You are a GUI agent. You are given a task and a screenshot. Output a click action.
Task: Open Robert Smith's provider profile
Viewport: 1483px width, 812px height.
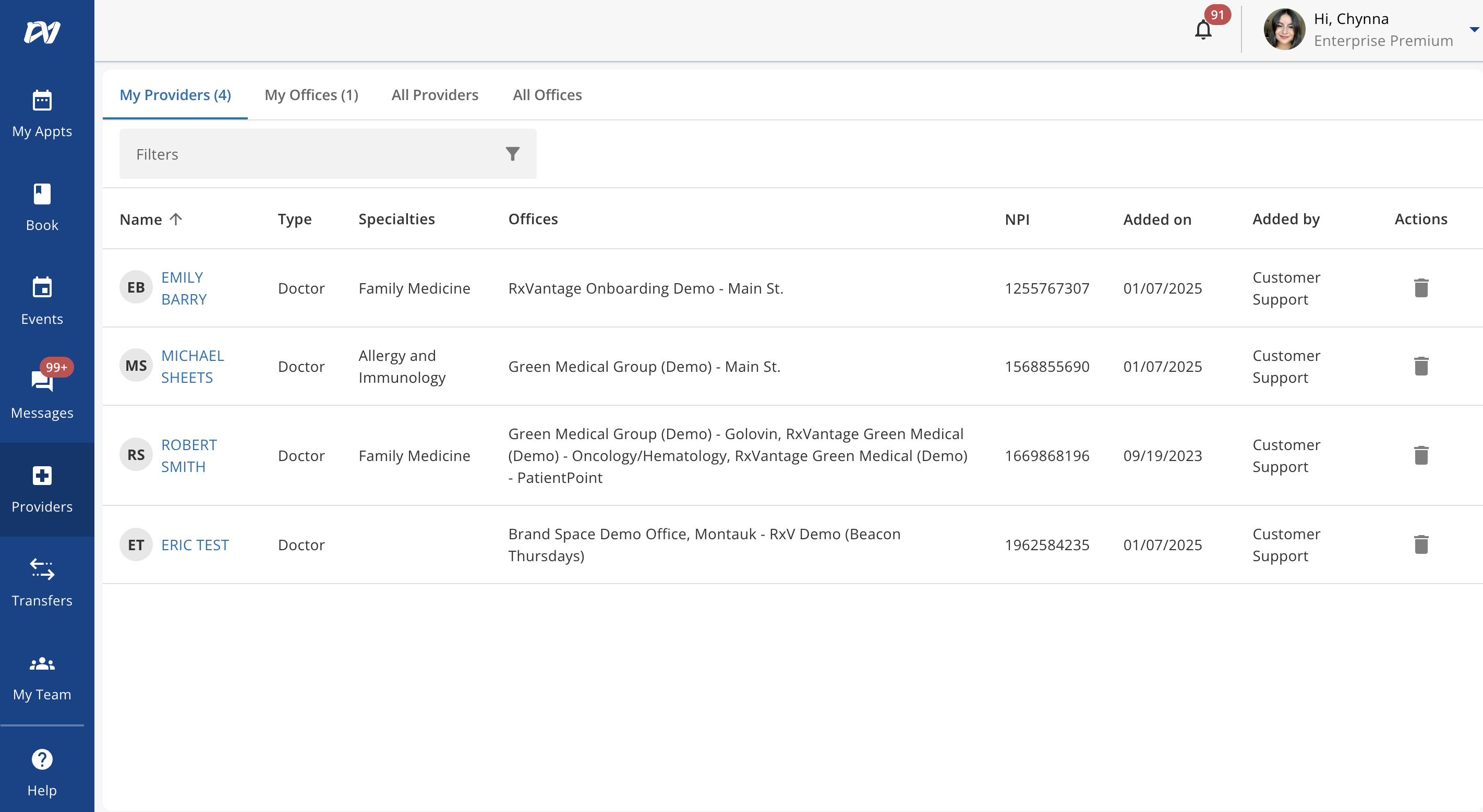tap(189, 455)
